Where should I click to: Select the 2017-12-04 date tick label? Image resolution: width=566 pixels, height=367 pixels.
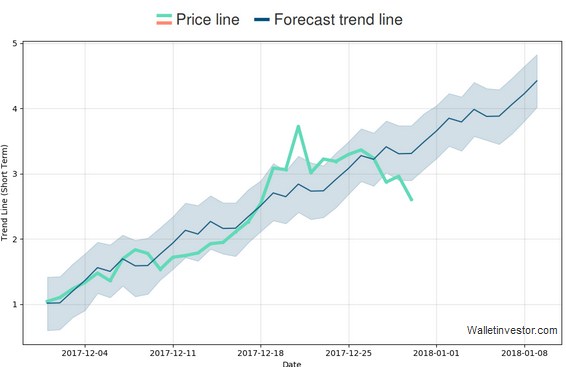tap(84, 353)
